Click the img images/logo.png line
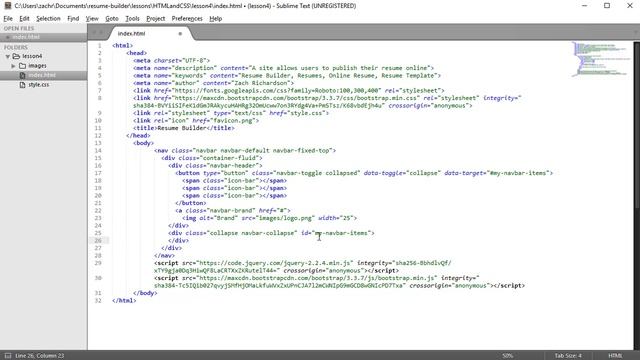Viewport: 640px width, 360px height. (269, 218)
